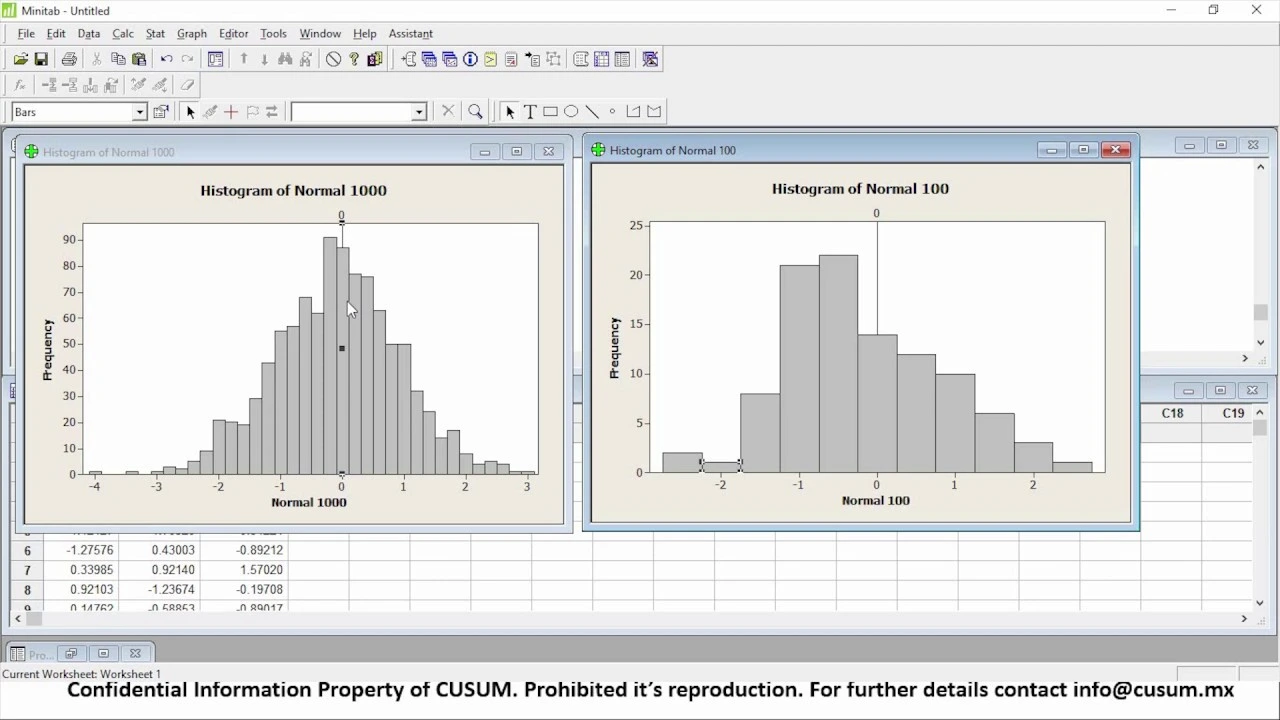The image size is (1280, 720).
Task: Click the Histogram of Normal 100 chart title
Action: [x=860, y=188]
